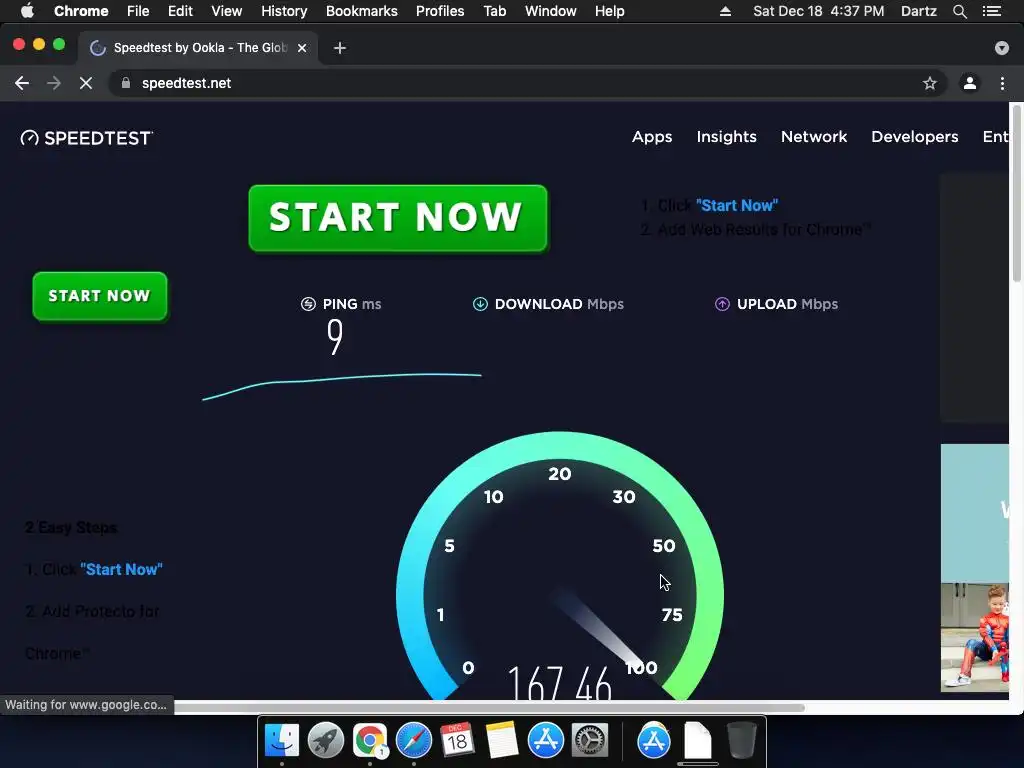Open the Developers navigation link
1024x768 pixels.
click(x=914, y=136)
